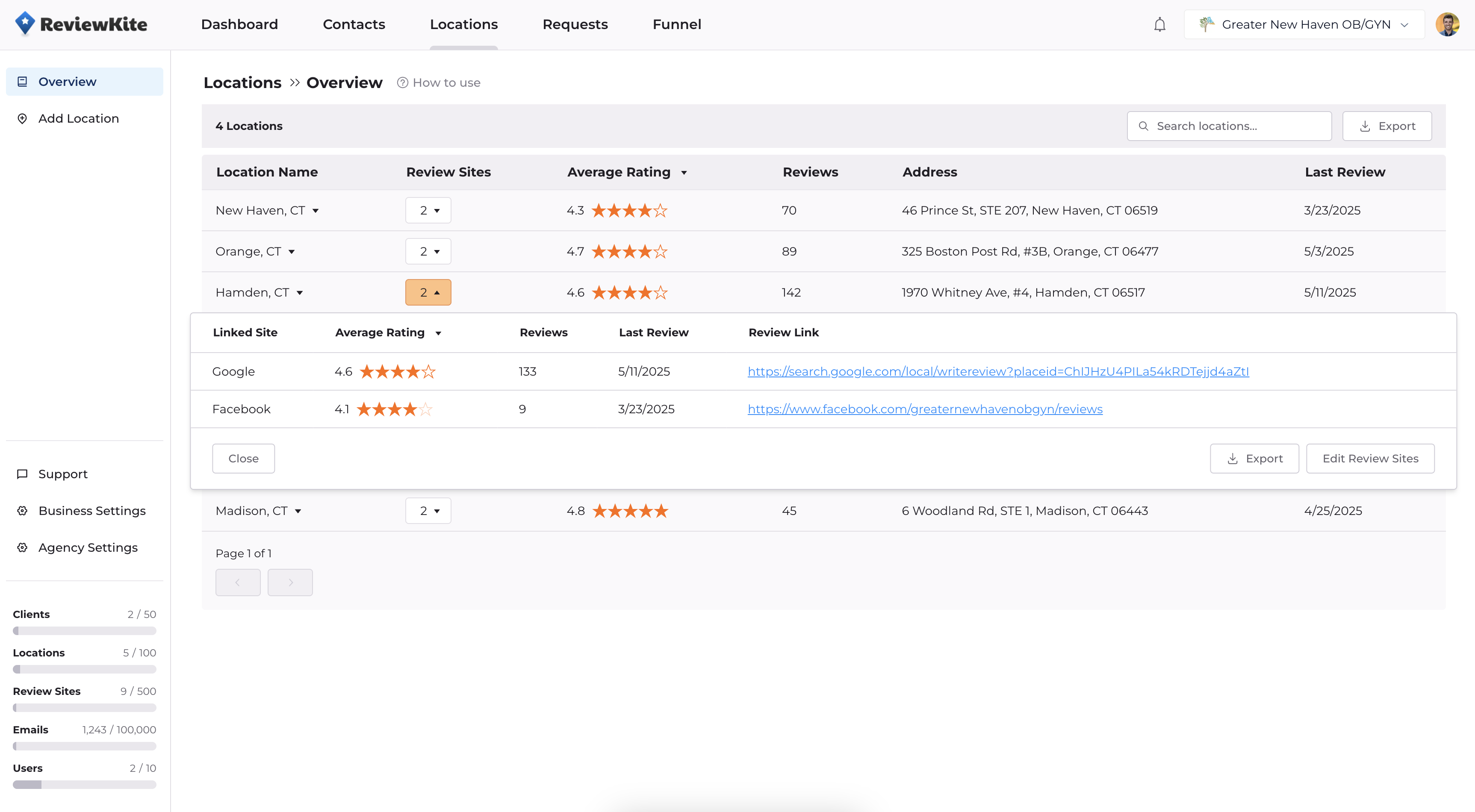Open Add Location in sidebar
Image resolution: width=1475 pixels, height=812 pixels.
click(78, 118)
